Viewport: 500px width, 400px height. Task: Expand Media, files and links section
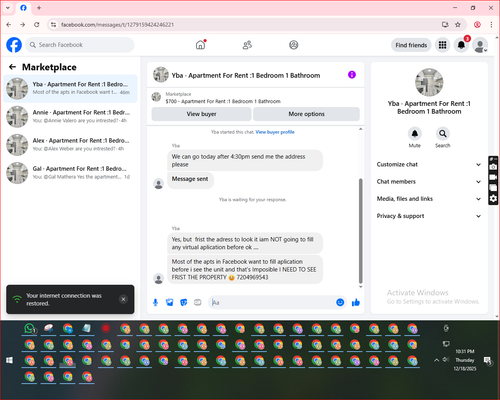(429, 199)
